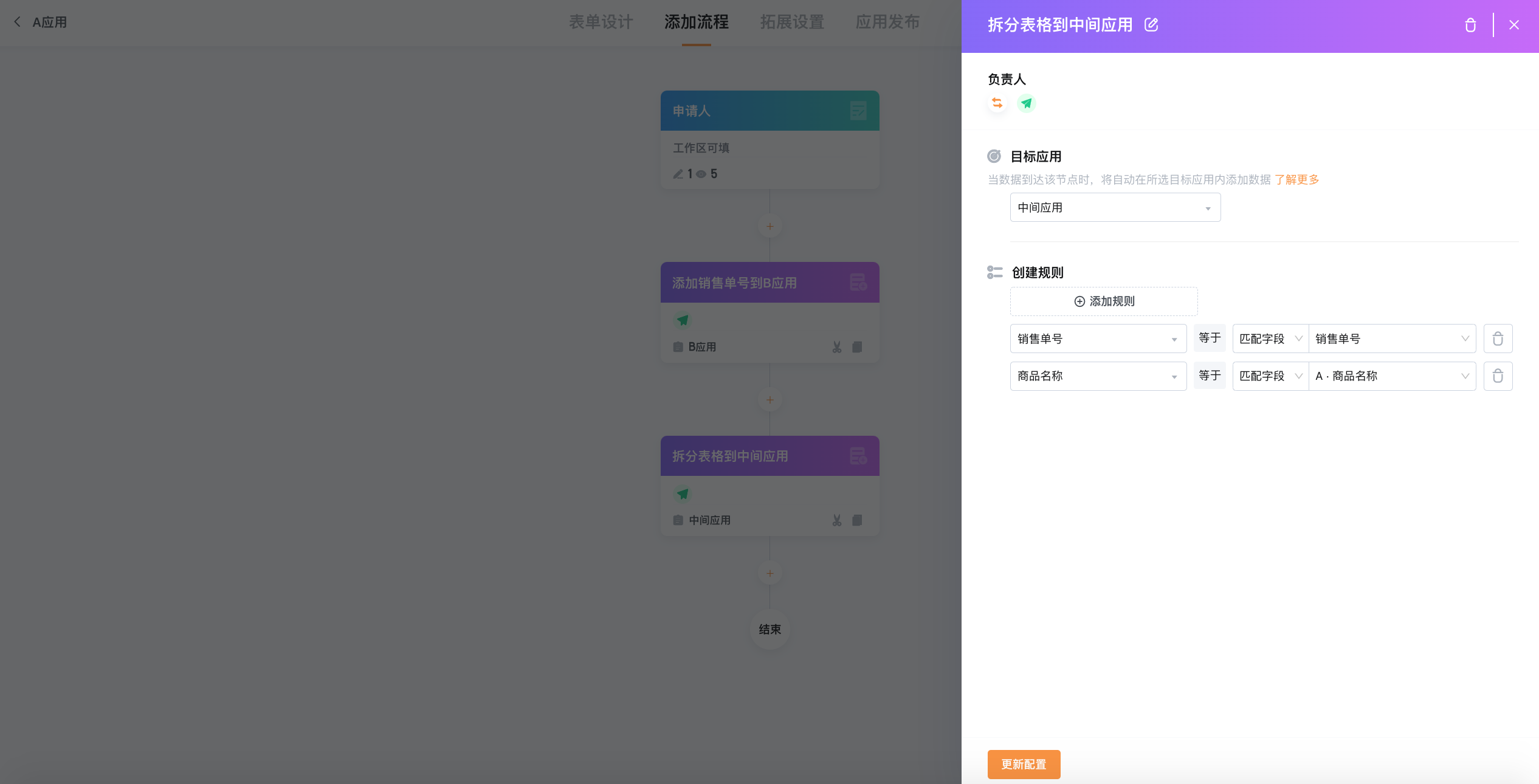Delete this node using header trash icon
Image resolution: width=1539 pixels, height=784 pixels.
pyautogui.click(x=1470, y=25)
